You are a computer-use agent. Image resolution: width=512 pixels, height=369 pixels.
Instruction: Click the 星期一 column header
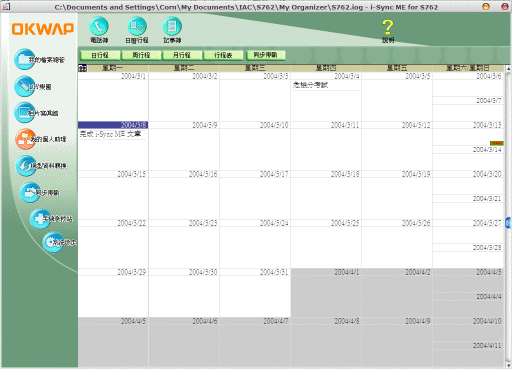tap(113, 68)
